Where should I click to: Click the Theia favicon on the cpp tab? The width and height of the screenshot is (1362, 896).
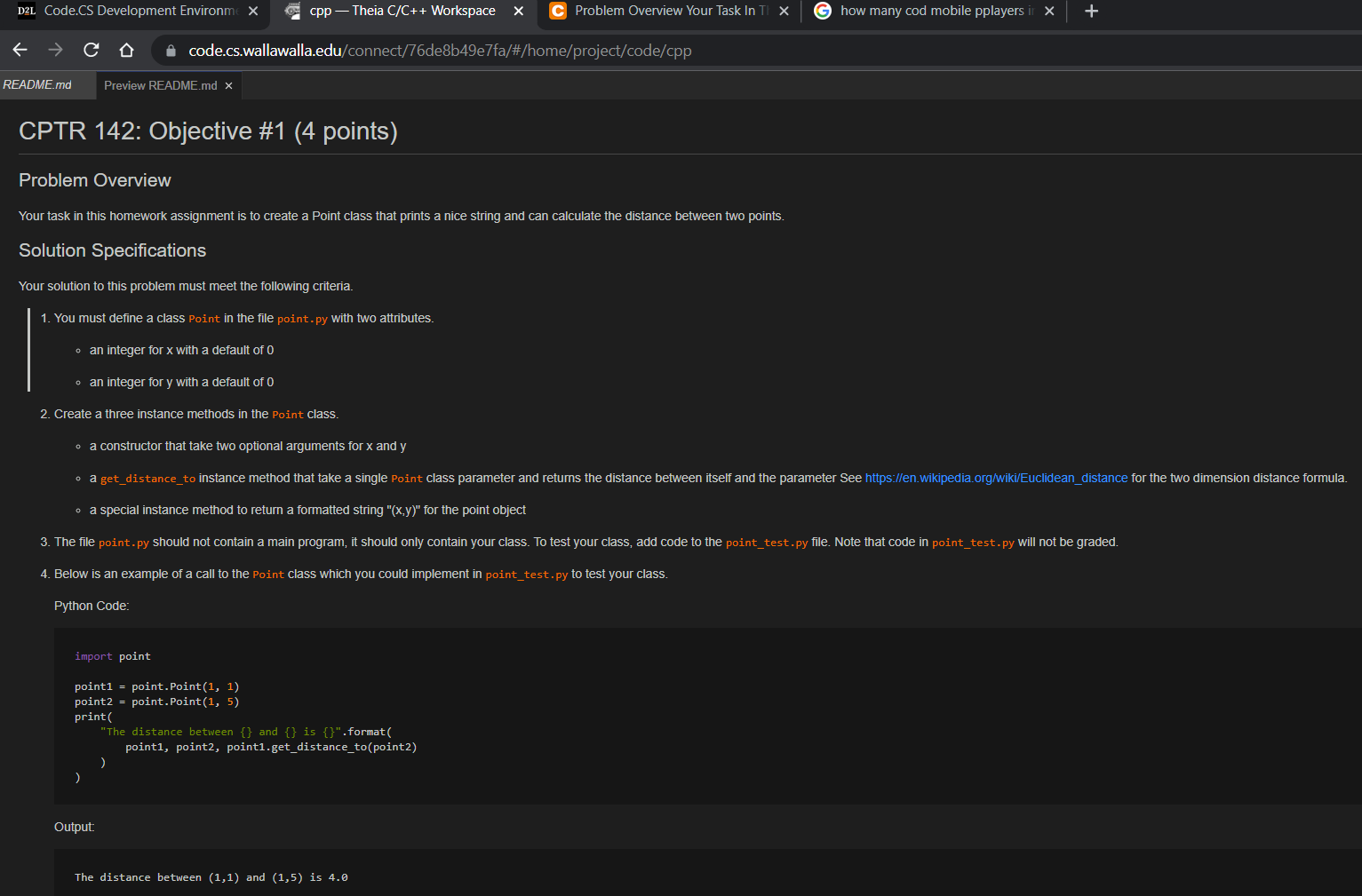coord(293,11)
